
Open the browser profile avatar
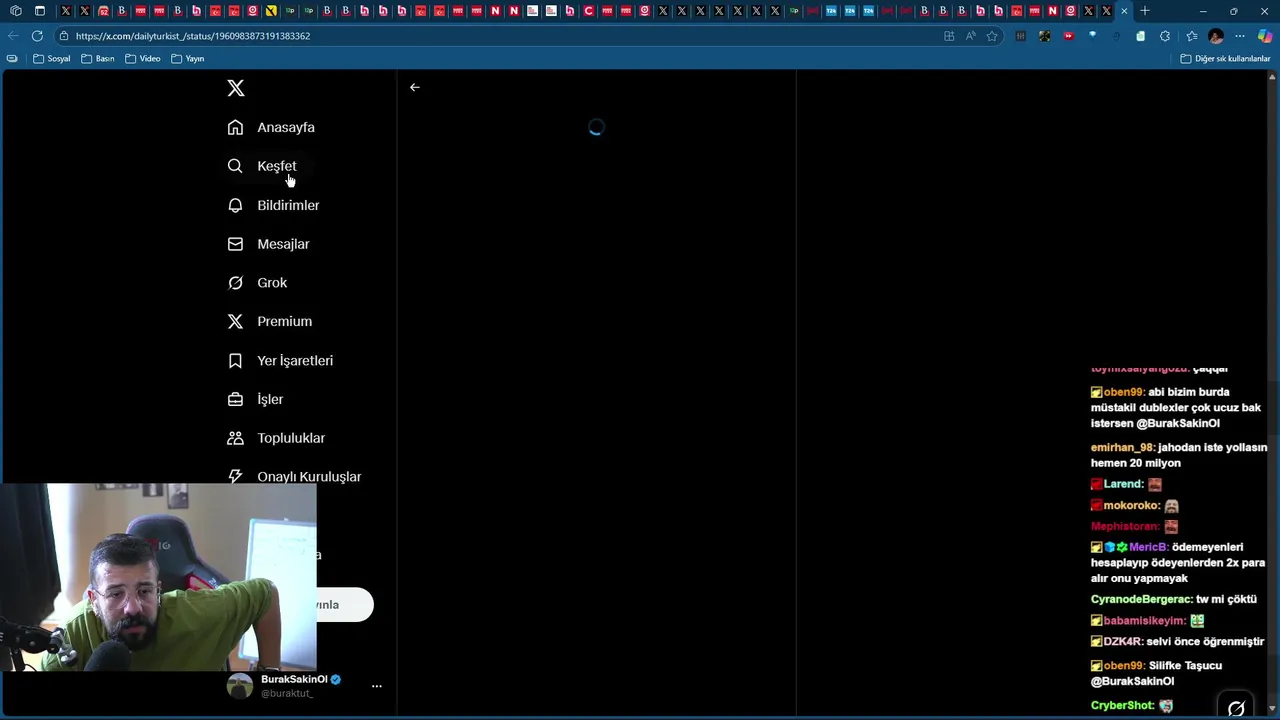tap(1216, 36)
